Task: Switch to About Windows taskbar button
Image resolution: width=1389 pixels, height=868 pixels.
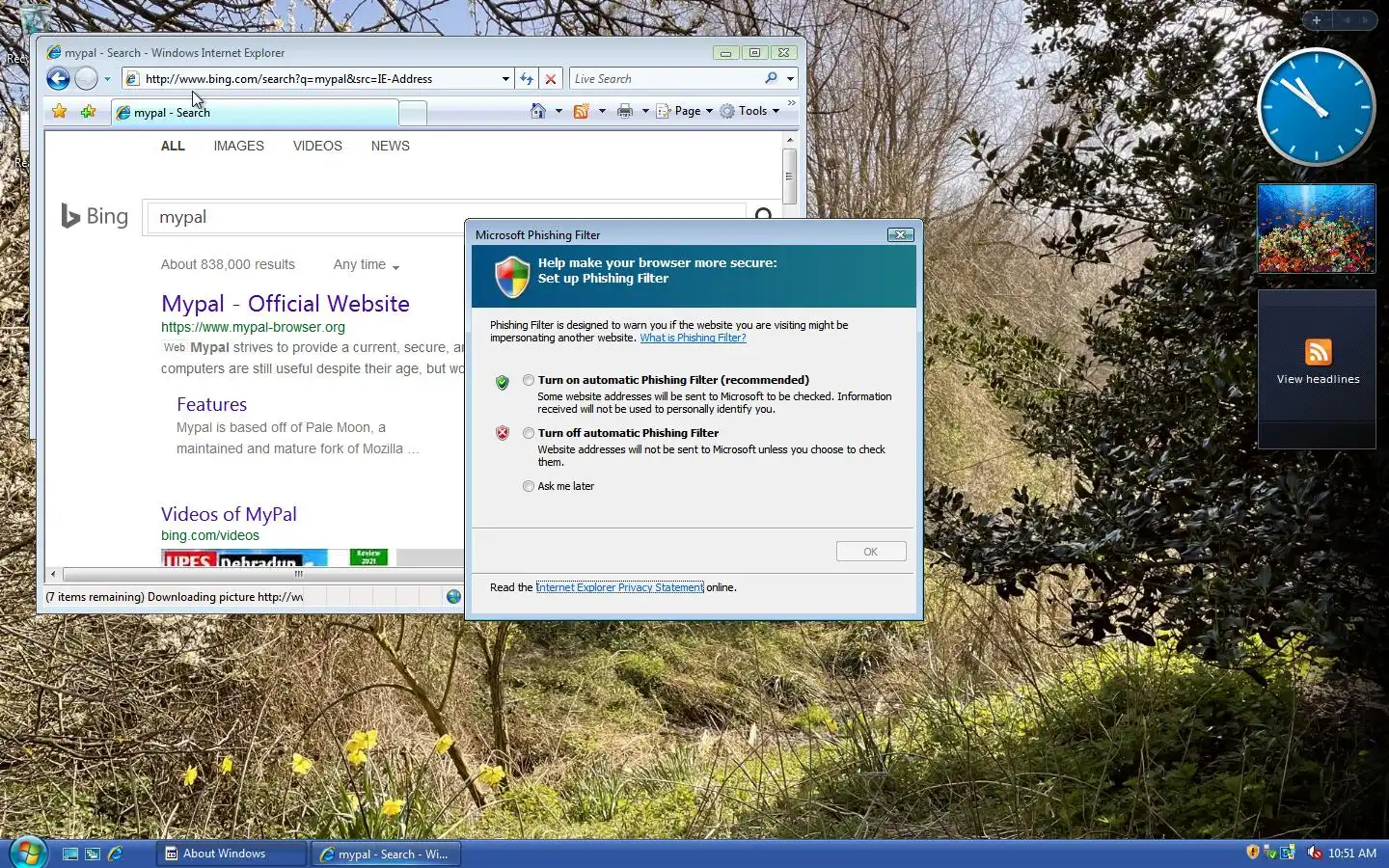Action: click(x=231, y=854)
